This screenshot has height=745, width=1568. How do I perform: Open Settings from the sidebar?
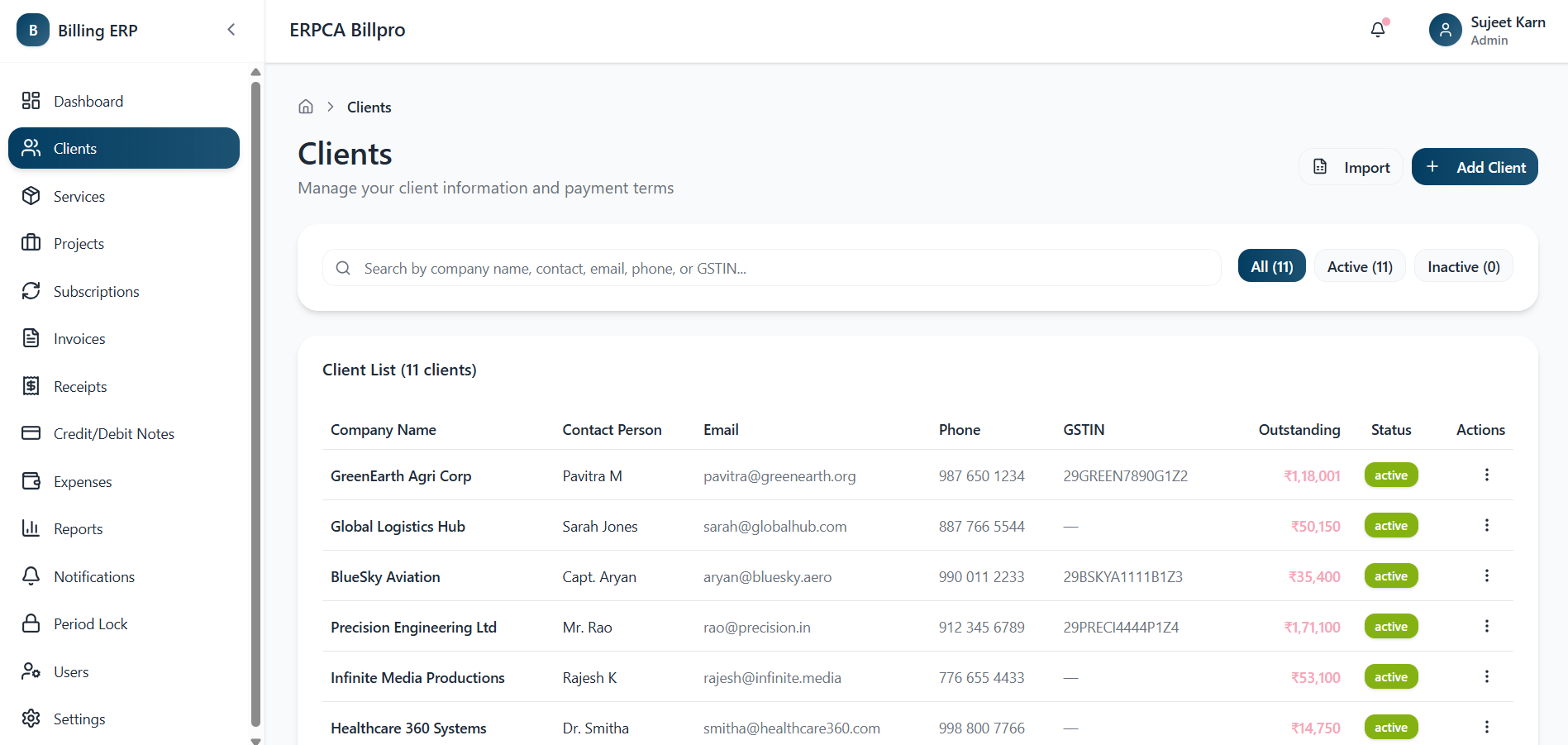(79, 719)
